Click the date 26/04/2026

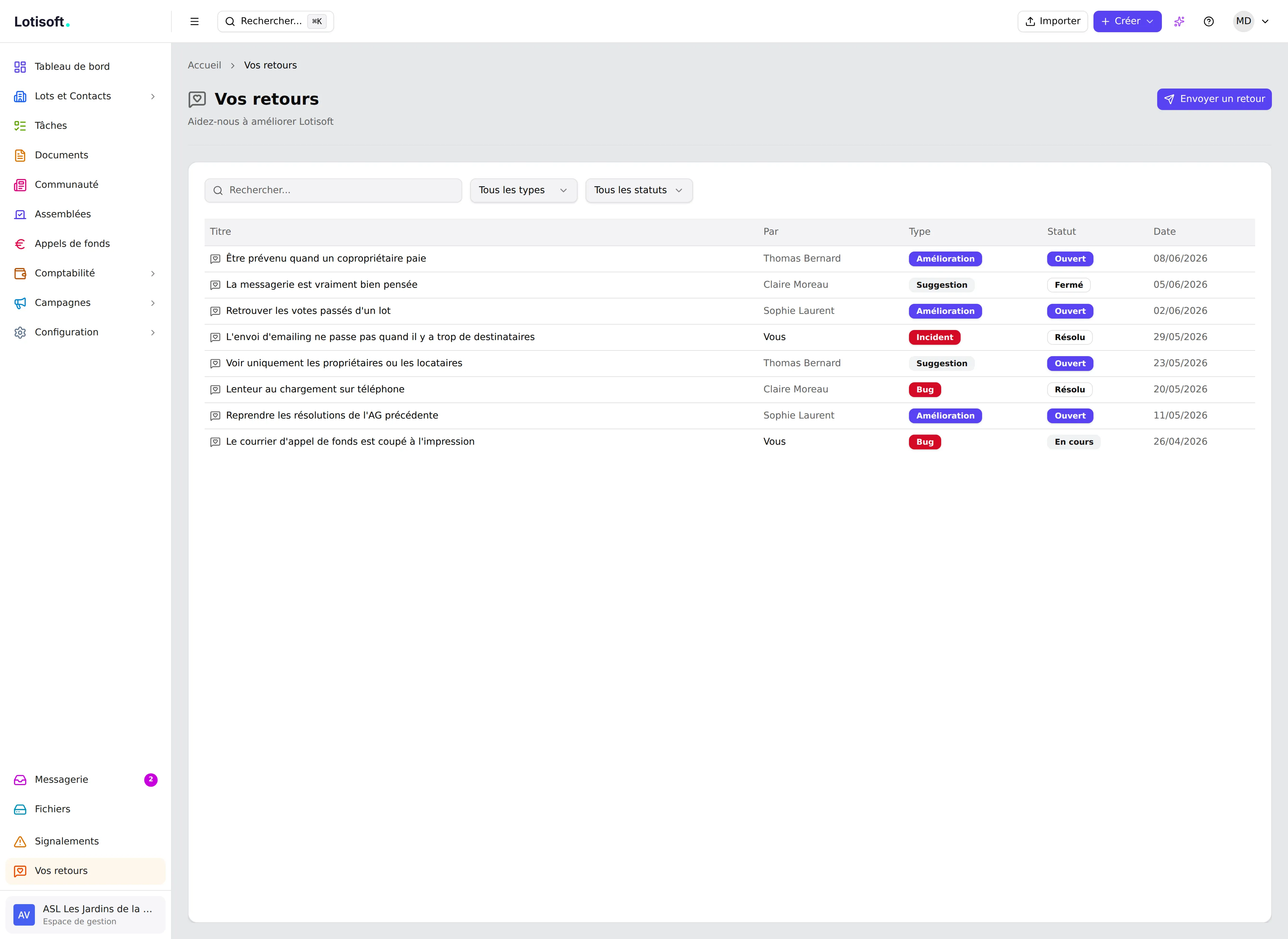click(1180, 442)
